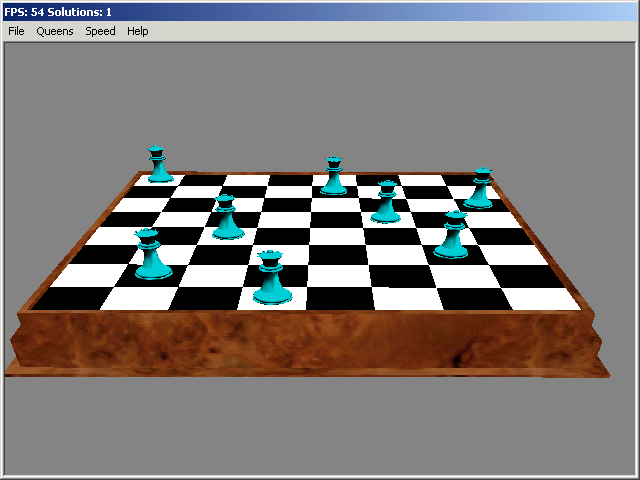Open the Queens menu
The image size is (640, 480).
coord(55,31)
